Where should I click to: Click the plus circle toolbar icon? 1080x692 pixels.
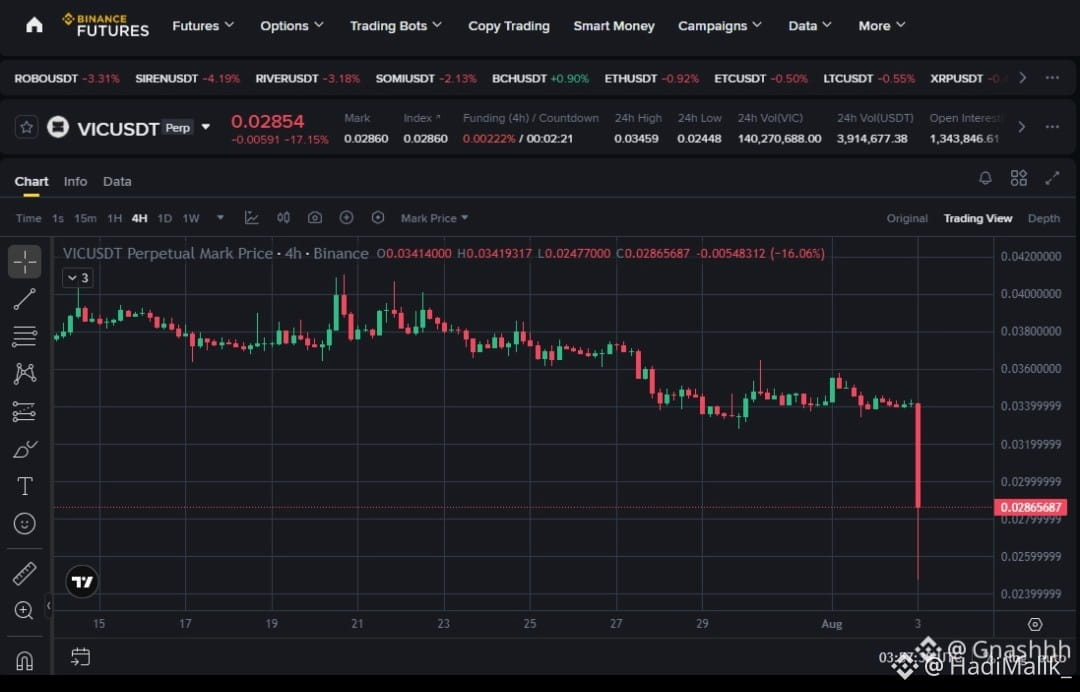coord(346,218)
